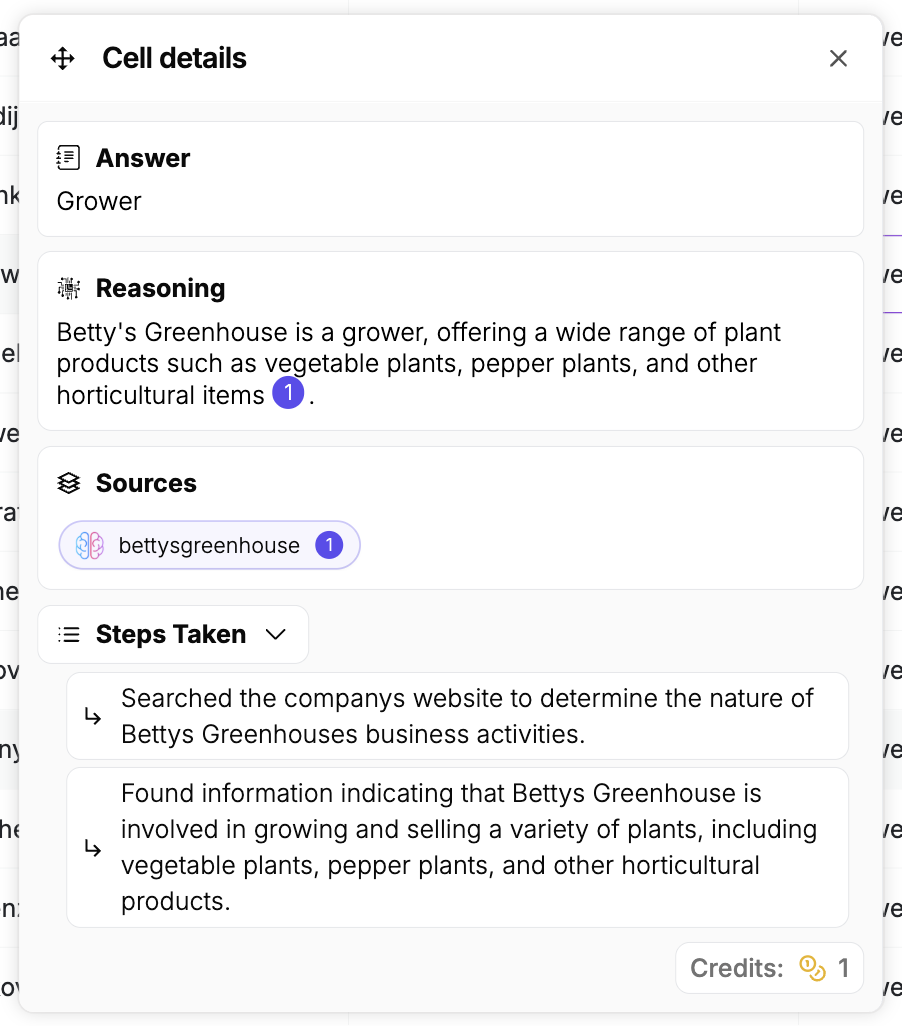Click the stacked layers icon beside Sources
Image resolution: width=902 pixels, height=1026 pixels.
(x=68, y=483)
